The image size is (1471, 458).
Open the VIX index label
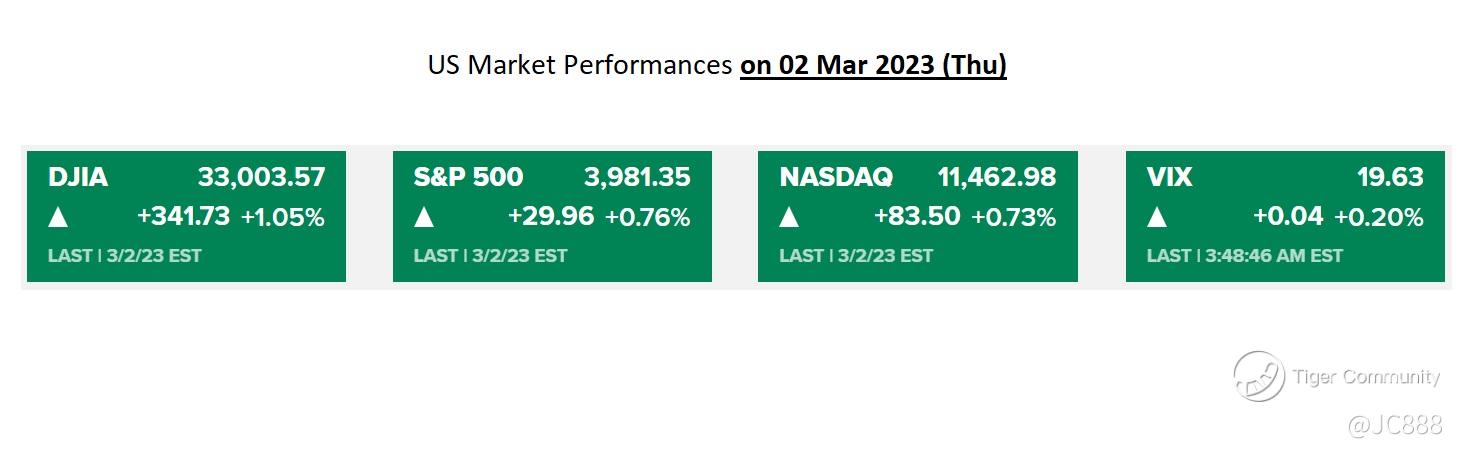coord(1170,178)
